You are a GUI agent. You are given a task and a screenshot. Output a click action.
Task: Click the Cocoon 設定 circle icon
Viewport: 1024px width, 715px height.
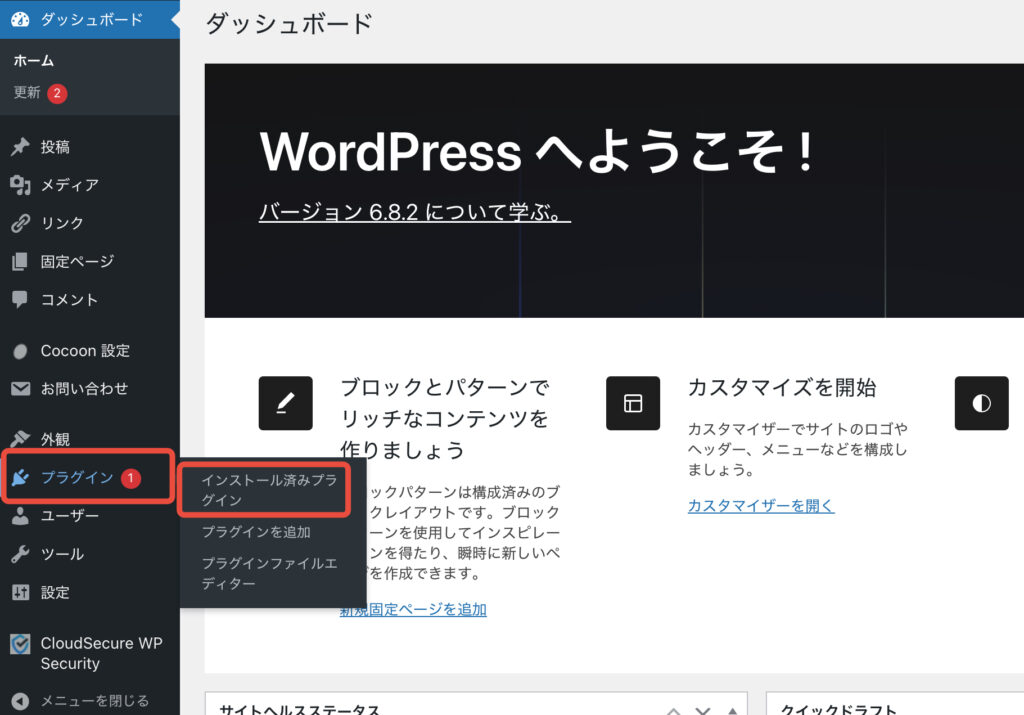coord(20,351)
